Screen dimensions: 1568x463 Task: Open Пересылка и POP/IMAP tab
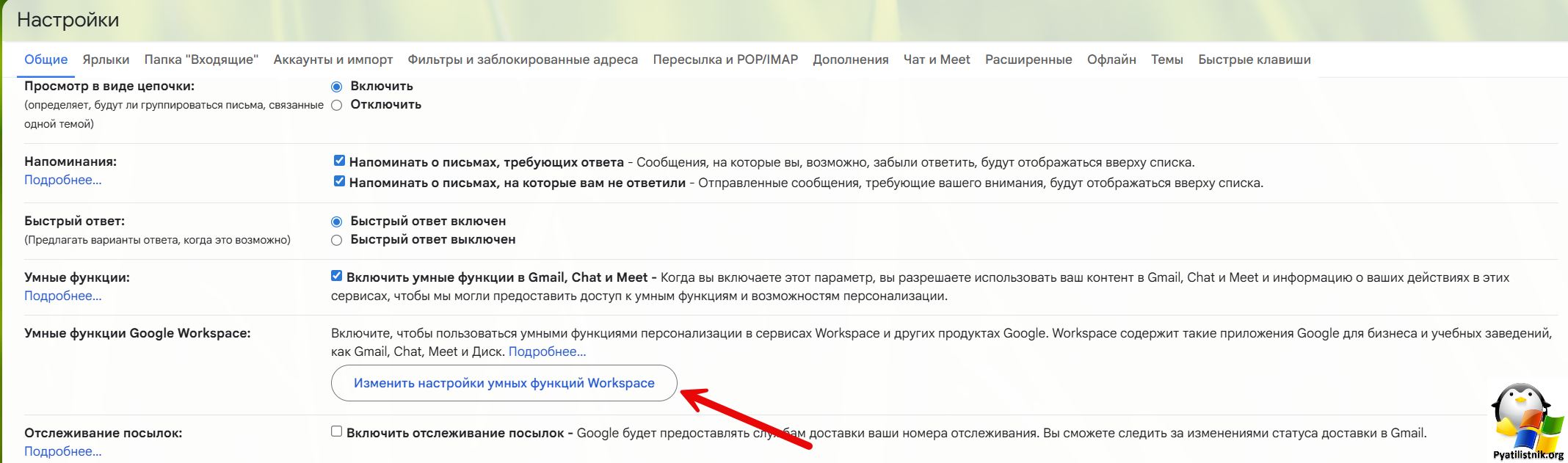click(725, 59)
